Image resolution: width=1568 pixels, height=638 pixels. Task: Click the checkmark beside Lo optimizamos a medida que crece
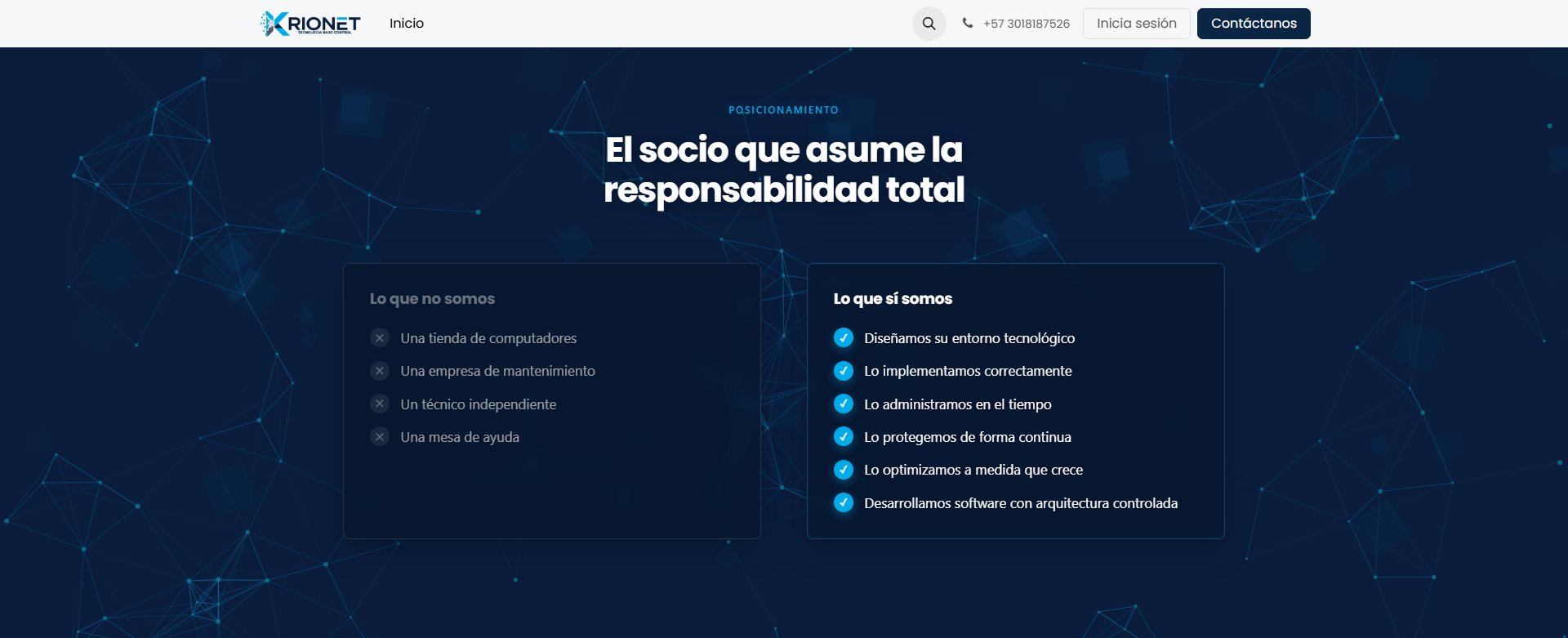pos(844,470)
